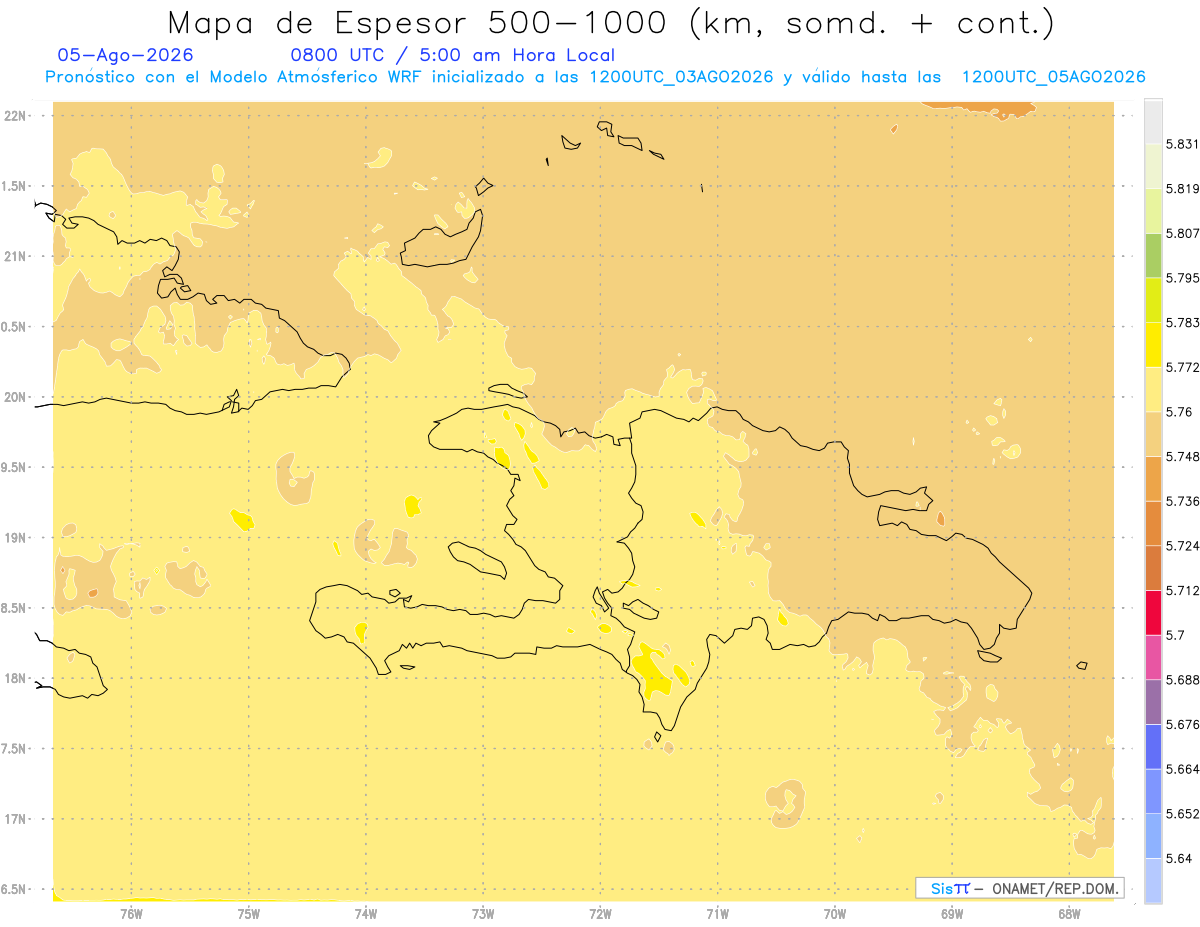The image size is (1200, 927).
Task: Click the '20N' latitude label
Action: (16, 397)
